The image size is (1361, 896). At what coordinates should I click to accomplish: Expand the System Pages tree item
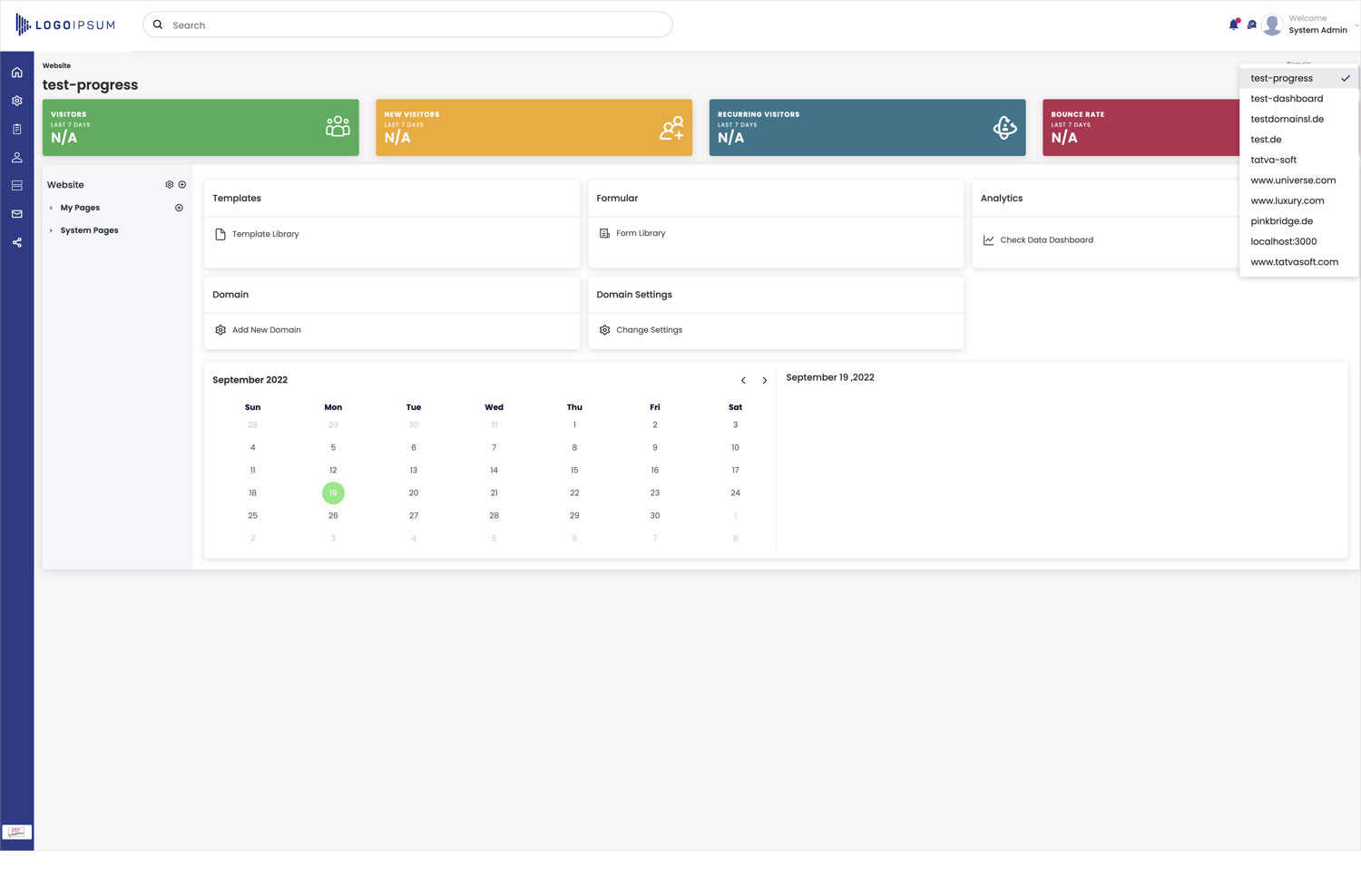coord(51,231)
